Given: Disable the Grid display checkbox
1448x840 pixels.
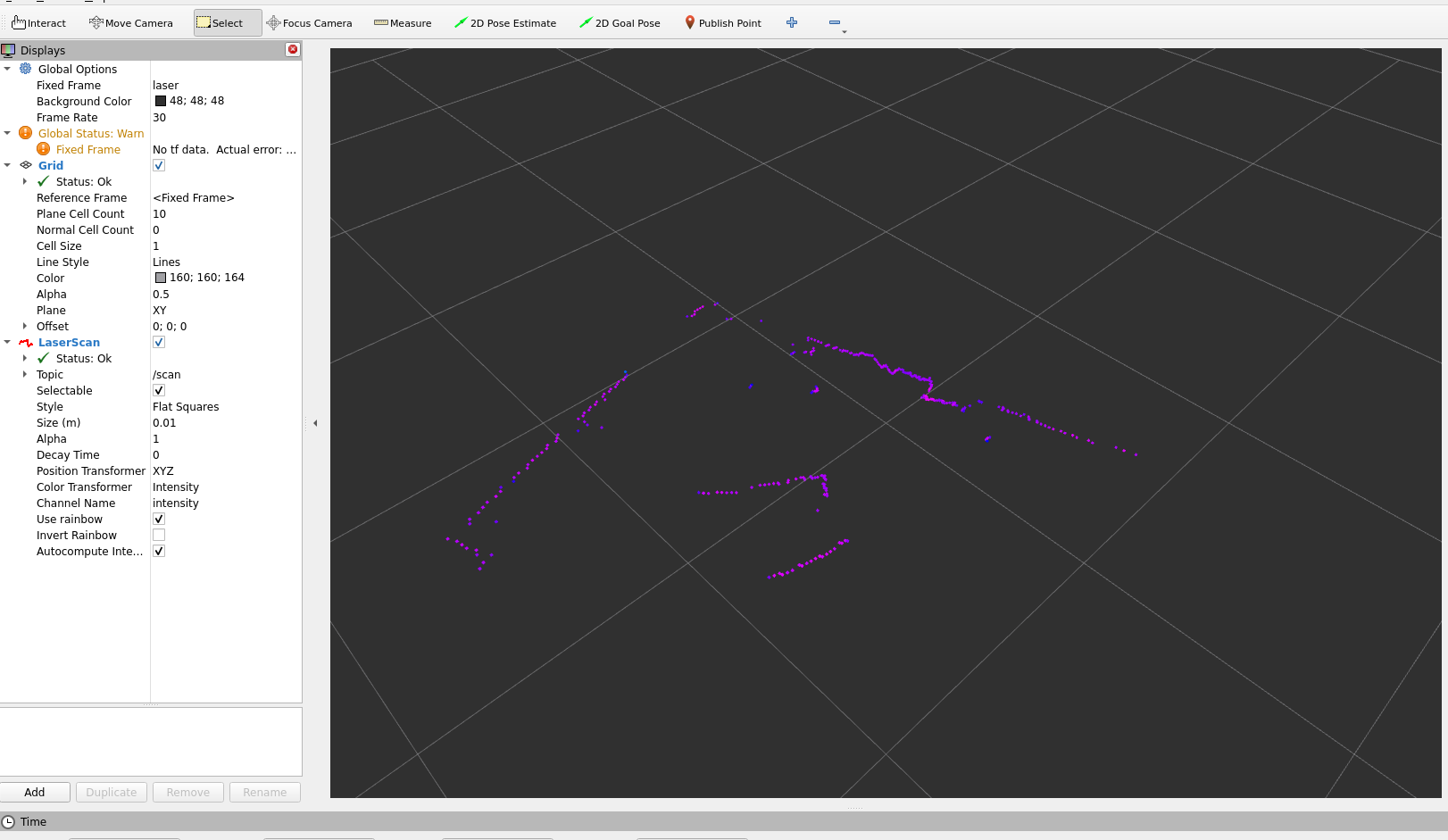Looking at the screenshot, I should [x=158, y=165].
